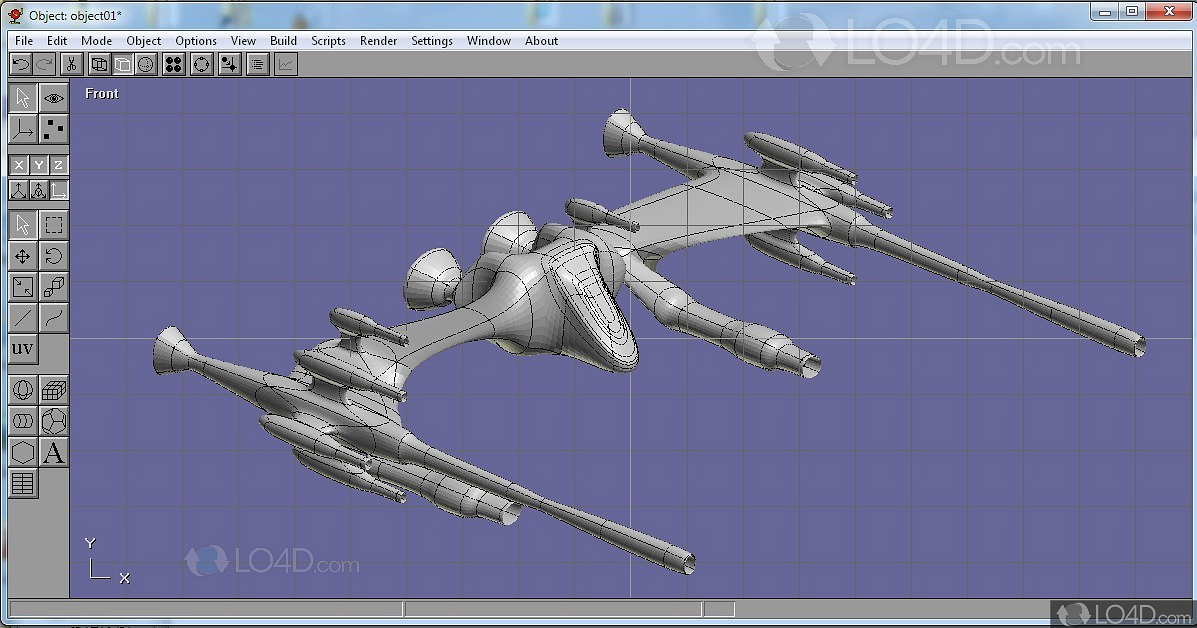Open the Mode menu
The height and width of the screenshot is (628, 1197).
point(96,40)
